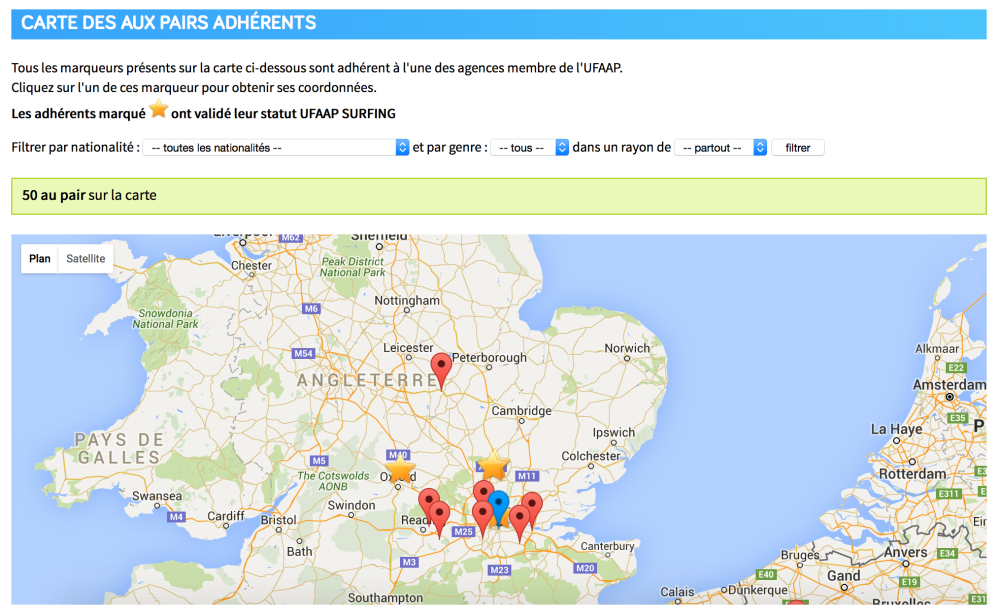The height and width of the screenshot is (613, 1000).
Task: Click the red marker between Leicester and Peterborough
Action: [441, 370]
